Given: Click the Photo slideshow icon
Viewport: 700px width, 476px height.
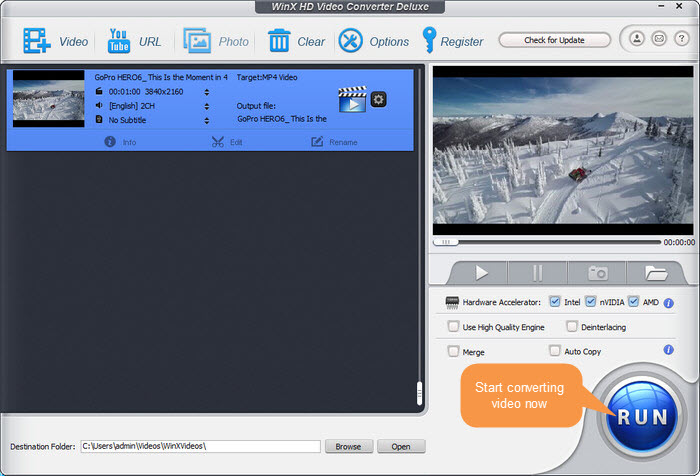Looking at the screenshot, I should tap(197, 41).
